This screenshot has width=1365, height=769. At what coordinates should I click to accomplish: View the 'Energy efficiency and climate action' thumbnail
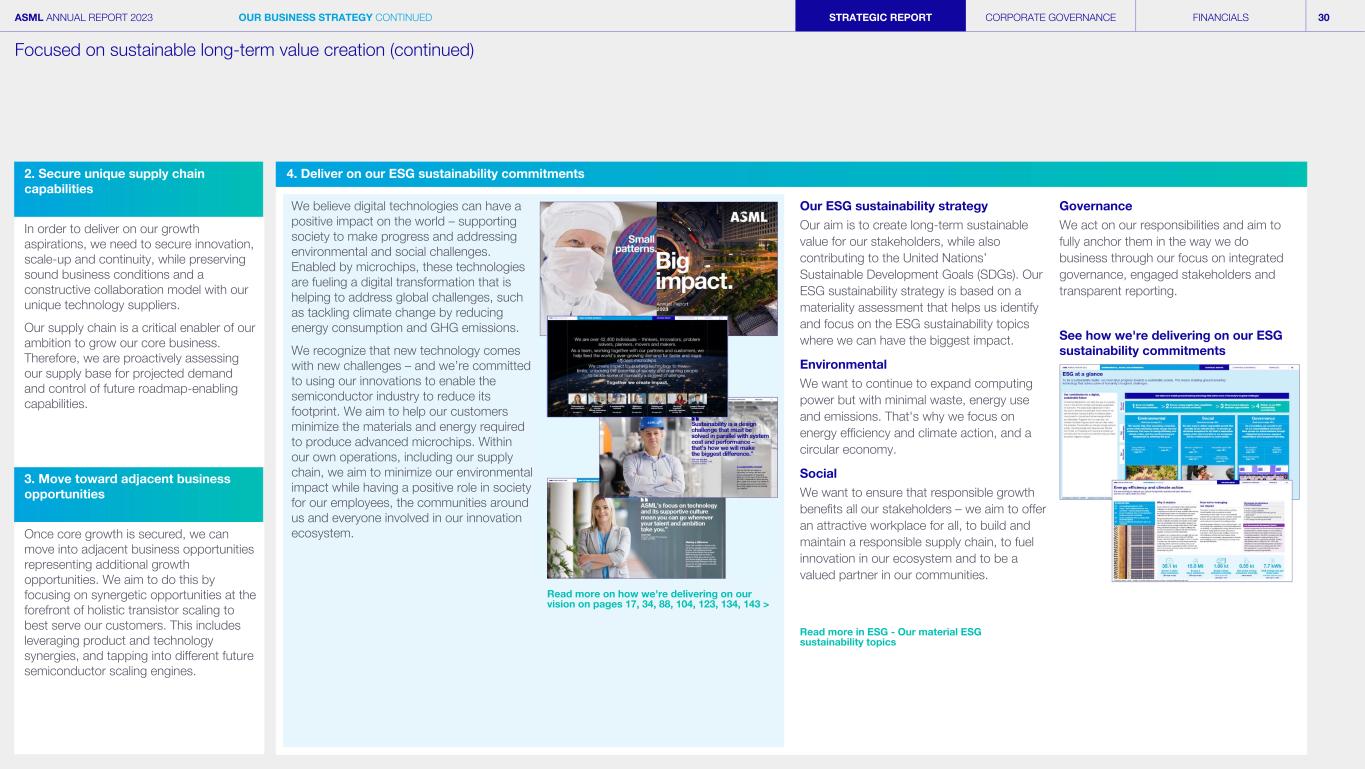(1202, 530)
